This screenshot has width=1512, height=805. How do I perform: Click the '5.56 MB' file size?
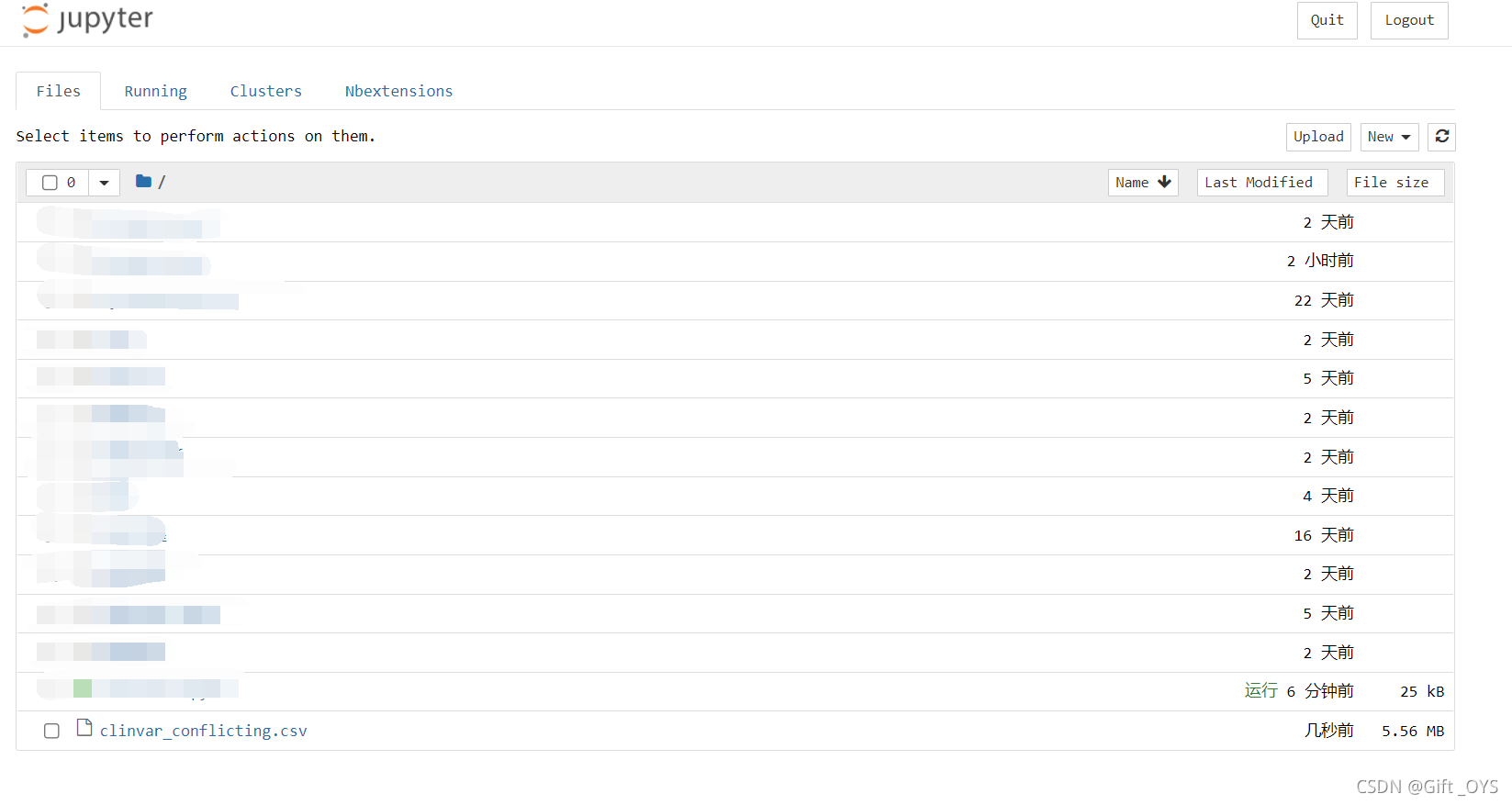[1413, 732]
